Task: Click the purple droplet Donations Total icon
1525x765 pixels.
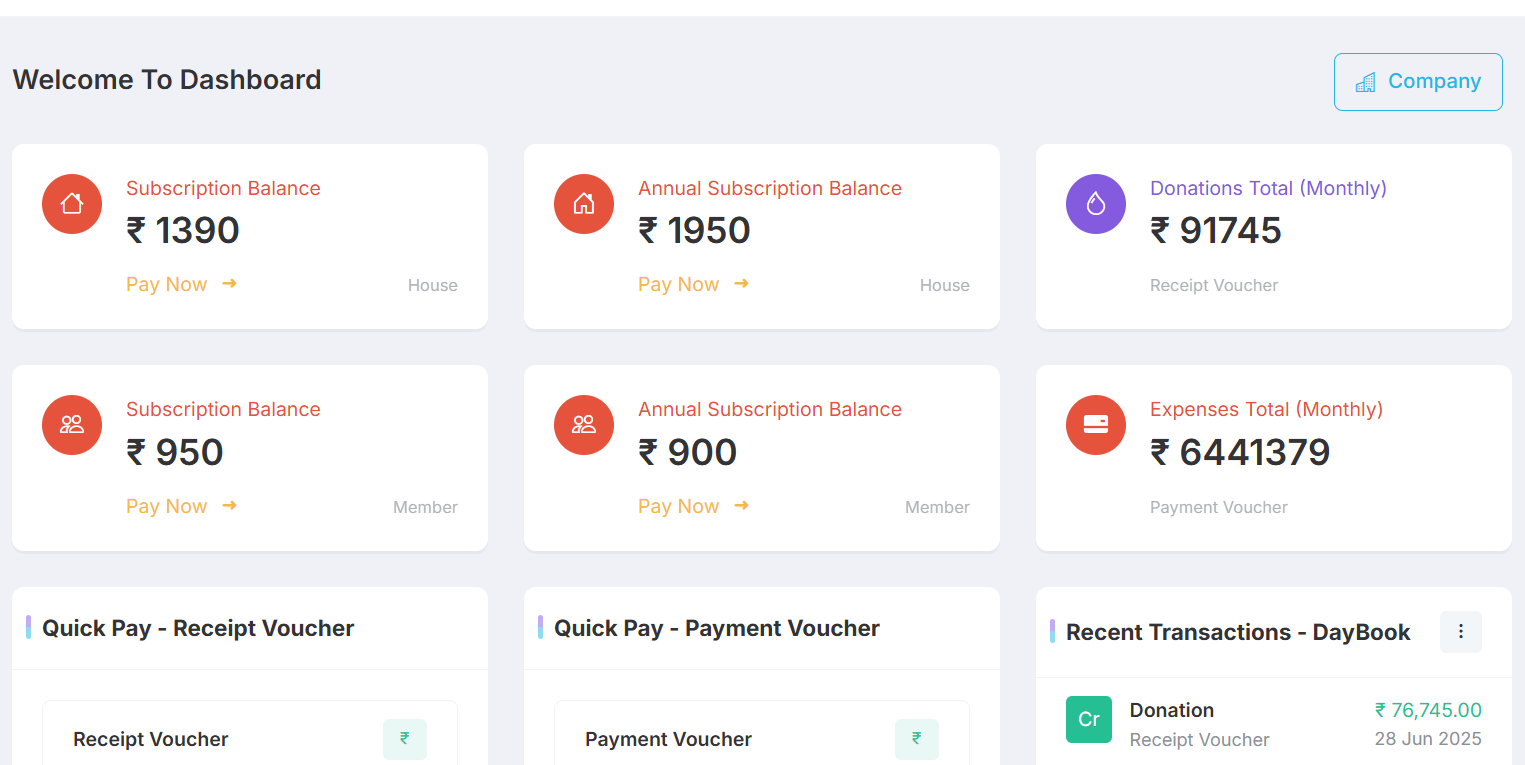Action: pyautogui.click(x=1096, y=204)
